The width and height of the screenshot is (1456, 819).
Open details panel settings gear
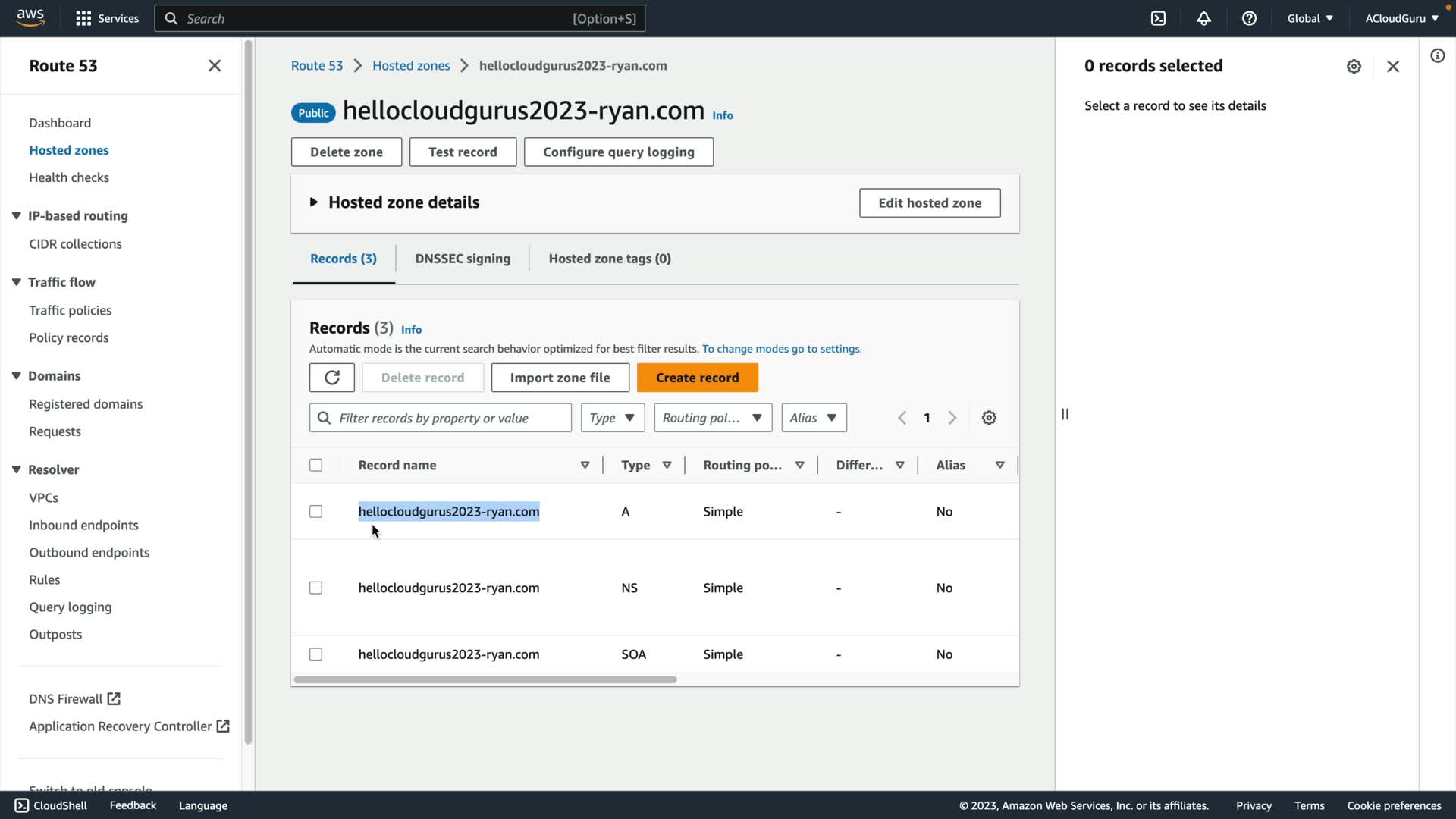1354,67
